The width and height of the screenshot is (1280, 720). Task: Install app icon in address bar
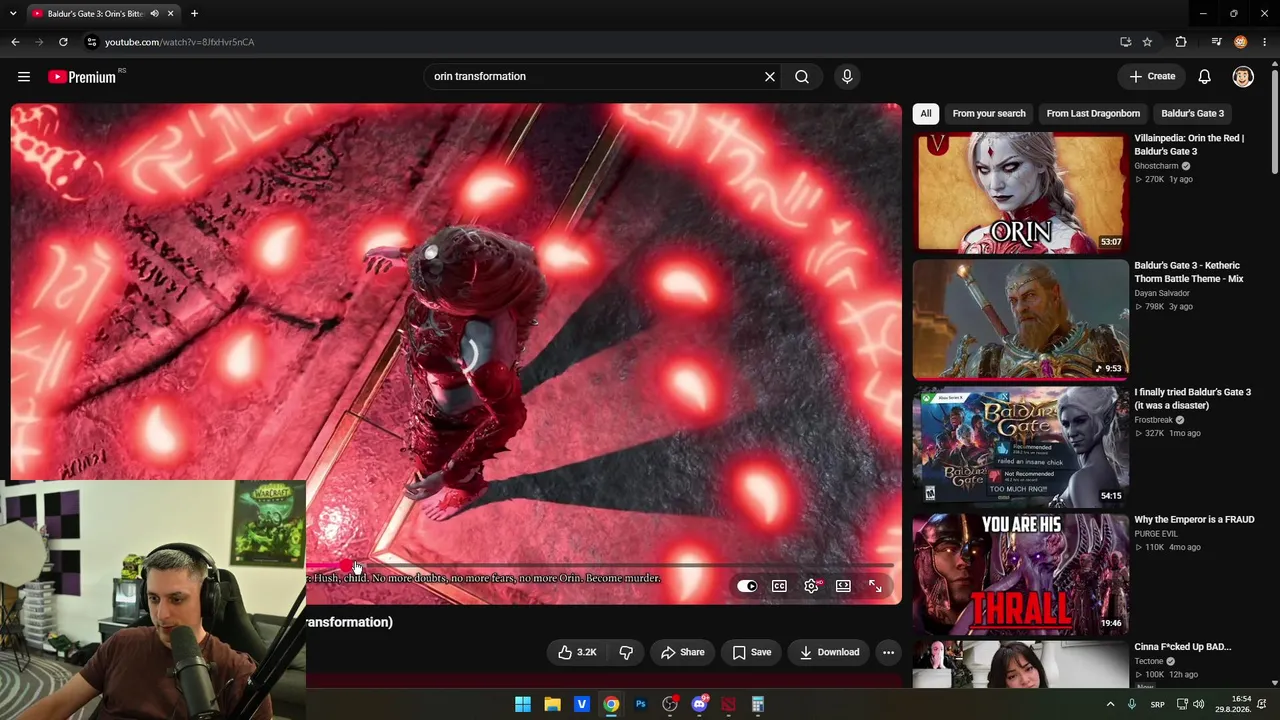1126,42
